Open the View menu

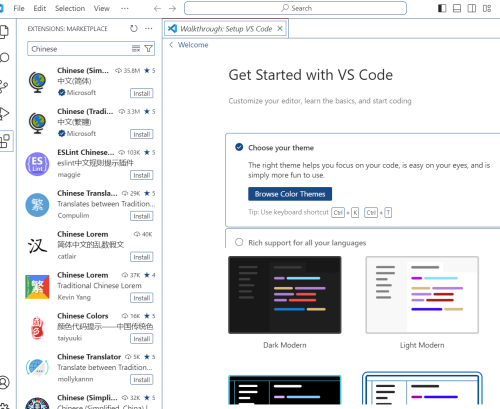tap(102, 8)
